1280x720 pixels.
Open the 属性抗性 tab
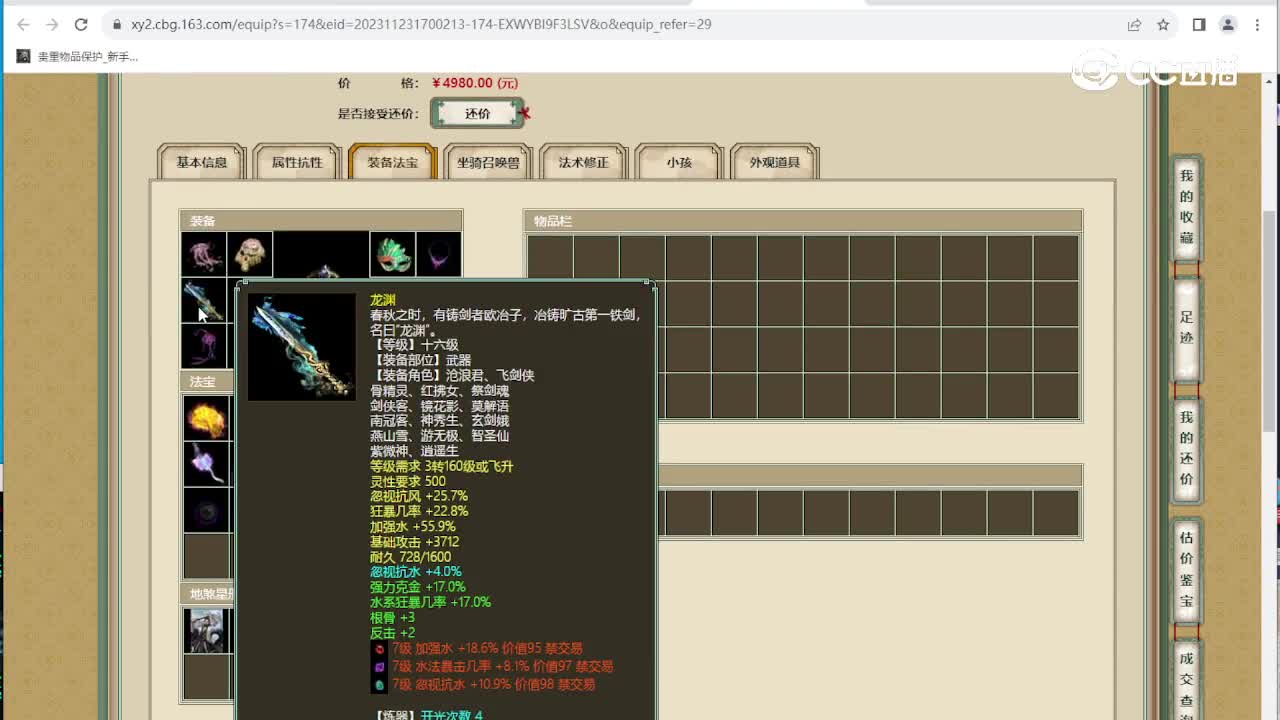[297, 162]
